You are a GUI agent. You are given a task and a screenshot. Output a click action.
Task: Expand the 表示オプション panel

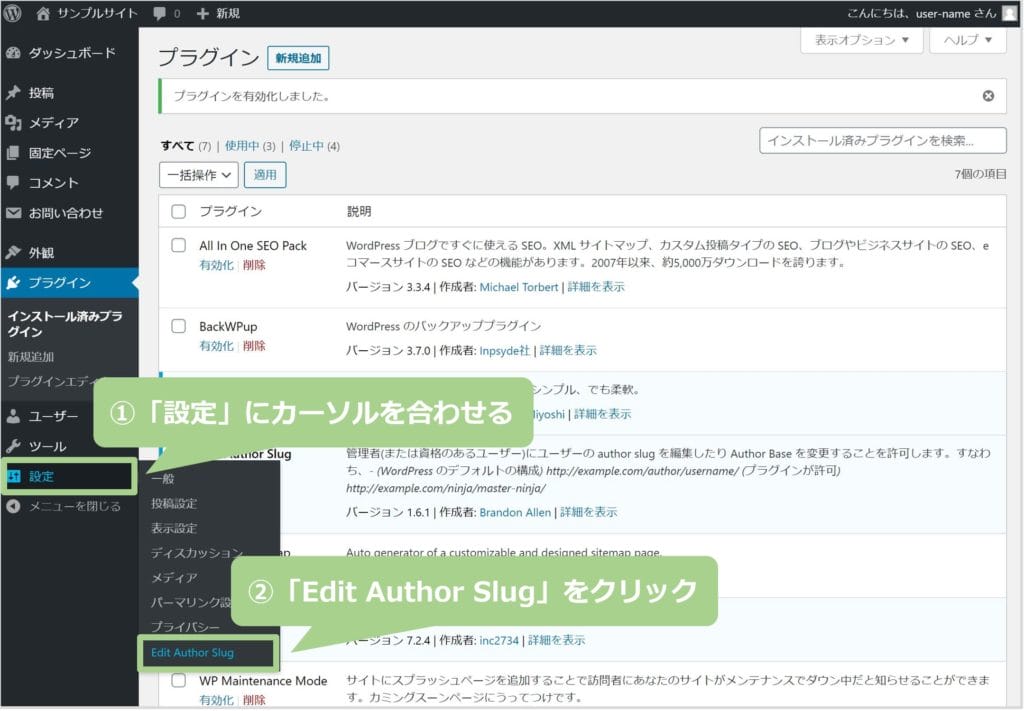[x=861, y=40]
